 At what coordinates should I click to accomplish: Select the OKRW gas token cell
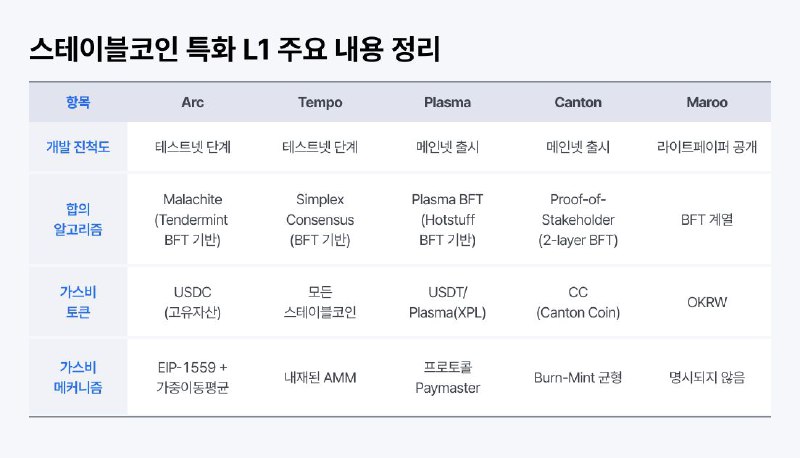coord(707,302)
